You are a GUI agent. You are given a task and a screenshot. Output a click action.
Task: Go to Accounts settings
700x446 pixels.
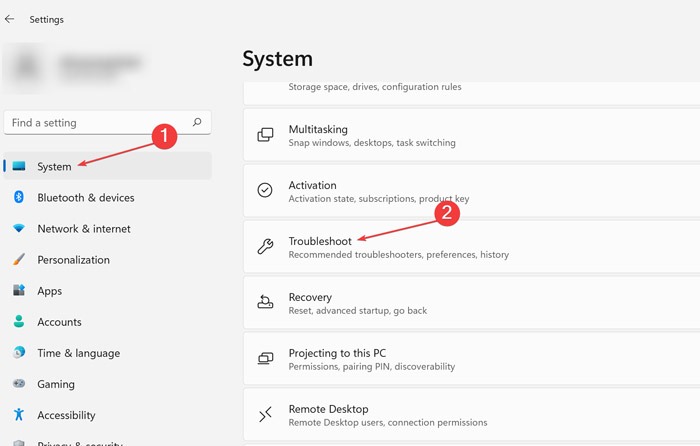[59, 322]
